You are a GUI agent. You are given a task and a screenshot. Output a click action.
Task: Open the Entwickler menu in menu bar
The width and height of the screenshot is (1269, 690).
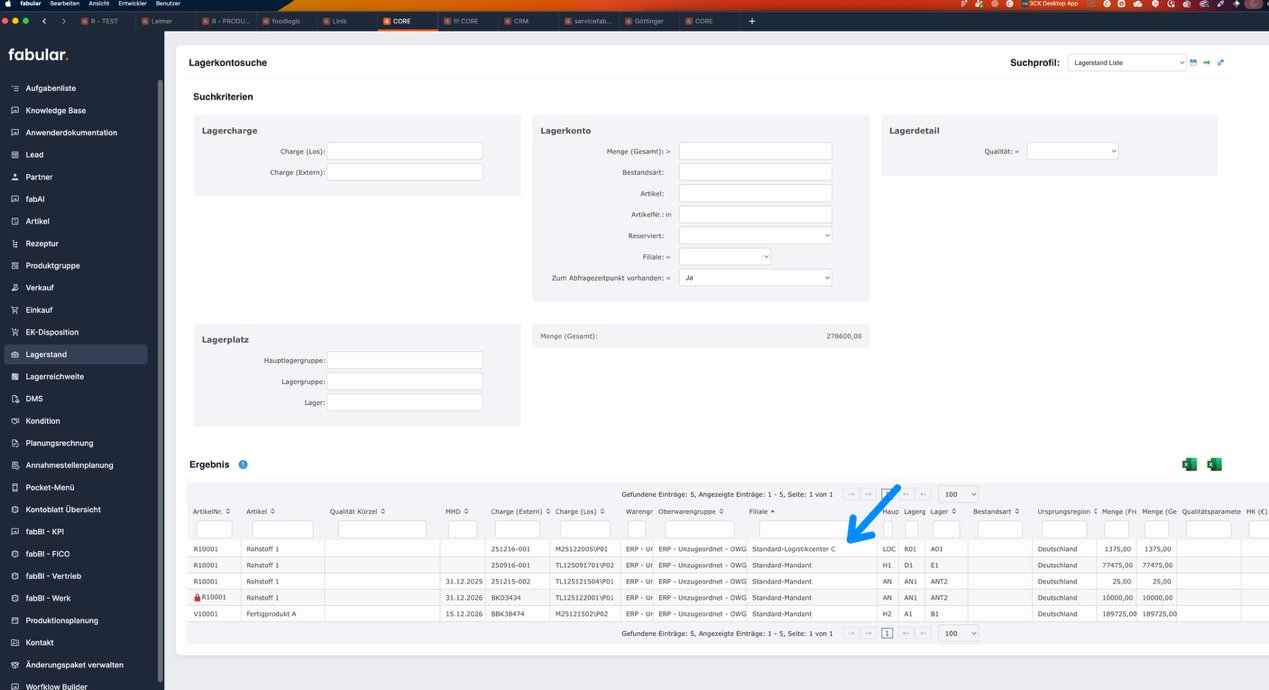(x=132, y=4)
